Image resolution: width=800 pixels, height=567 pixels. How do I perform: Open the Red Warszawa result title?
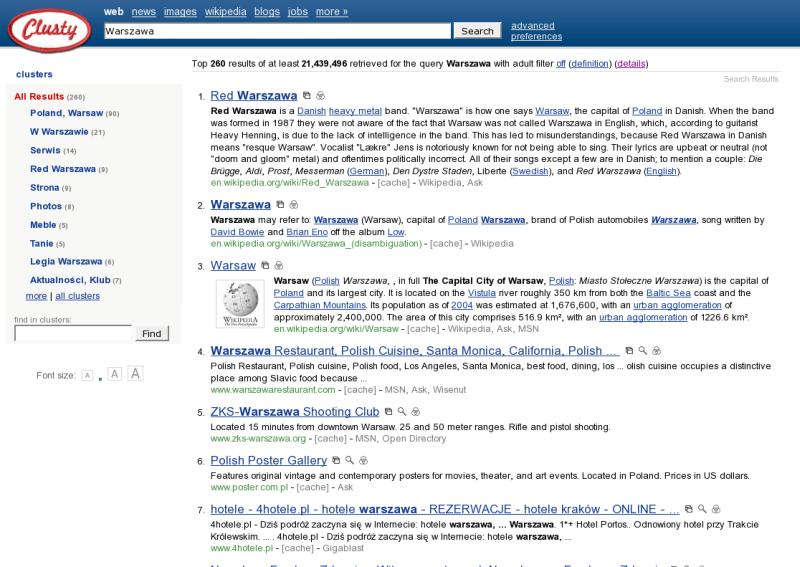click(254, 96)
